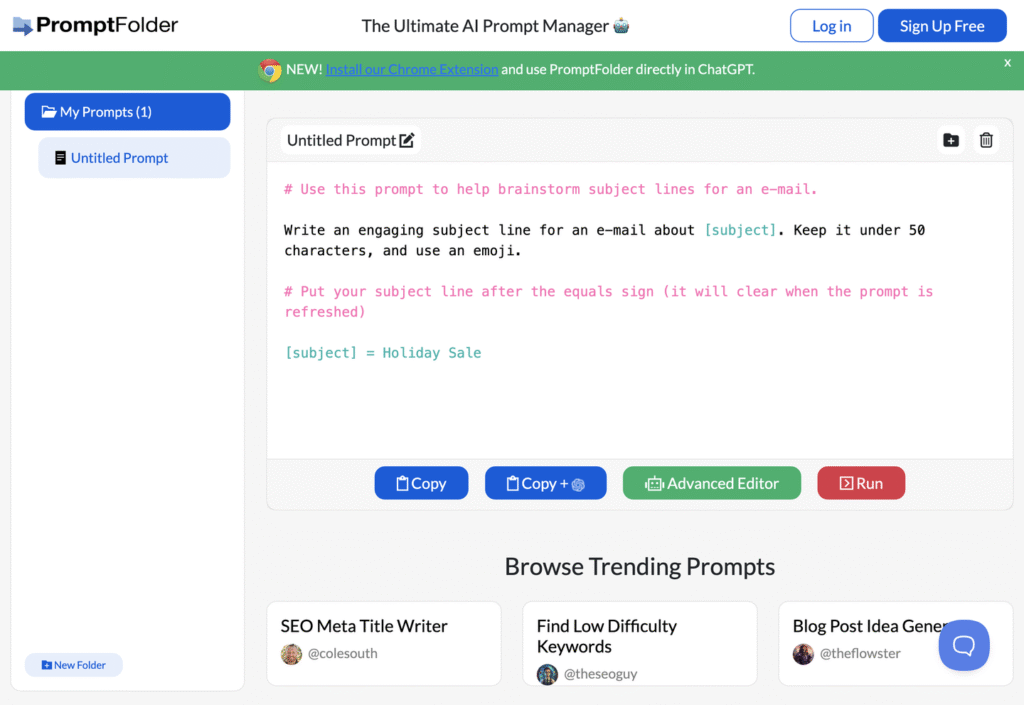Click the @colesouth avatar image
The width and height of the screenshot is (1024, 705).
pos(291,653)
